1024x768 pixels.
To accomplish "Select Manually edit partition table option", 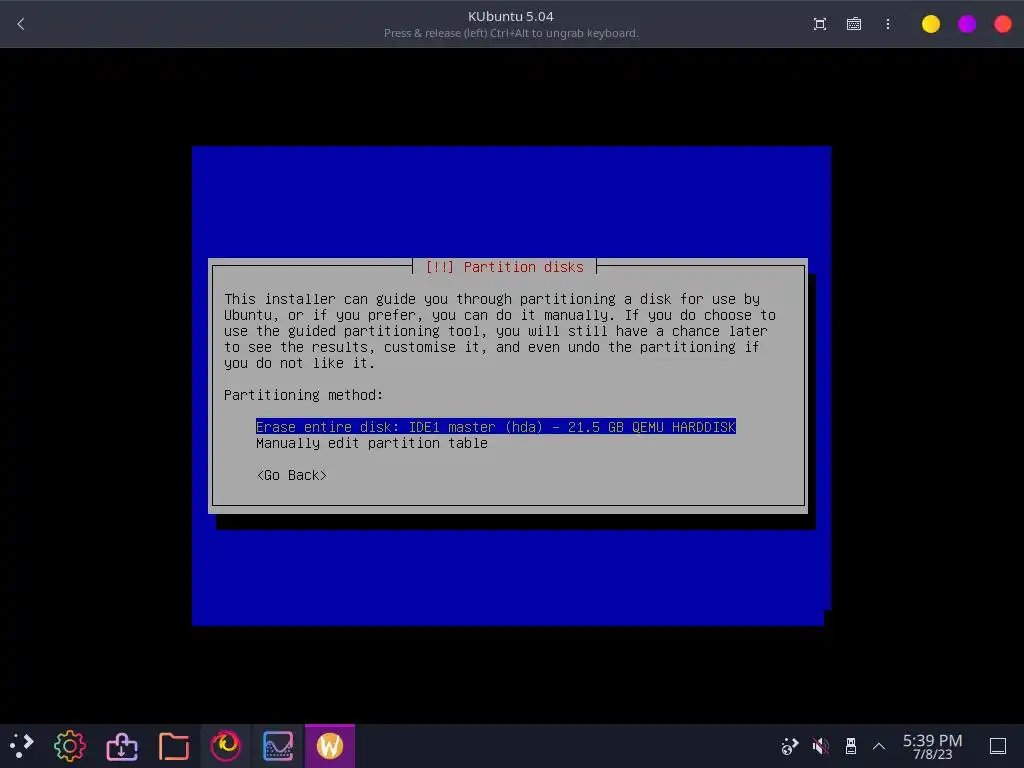I will [372, 443].
